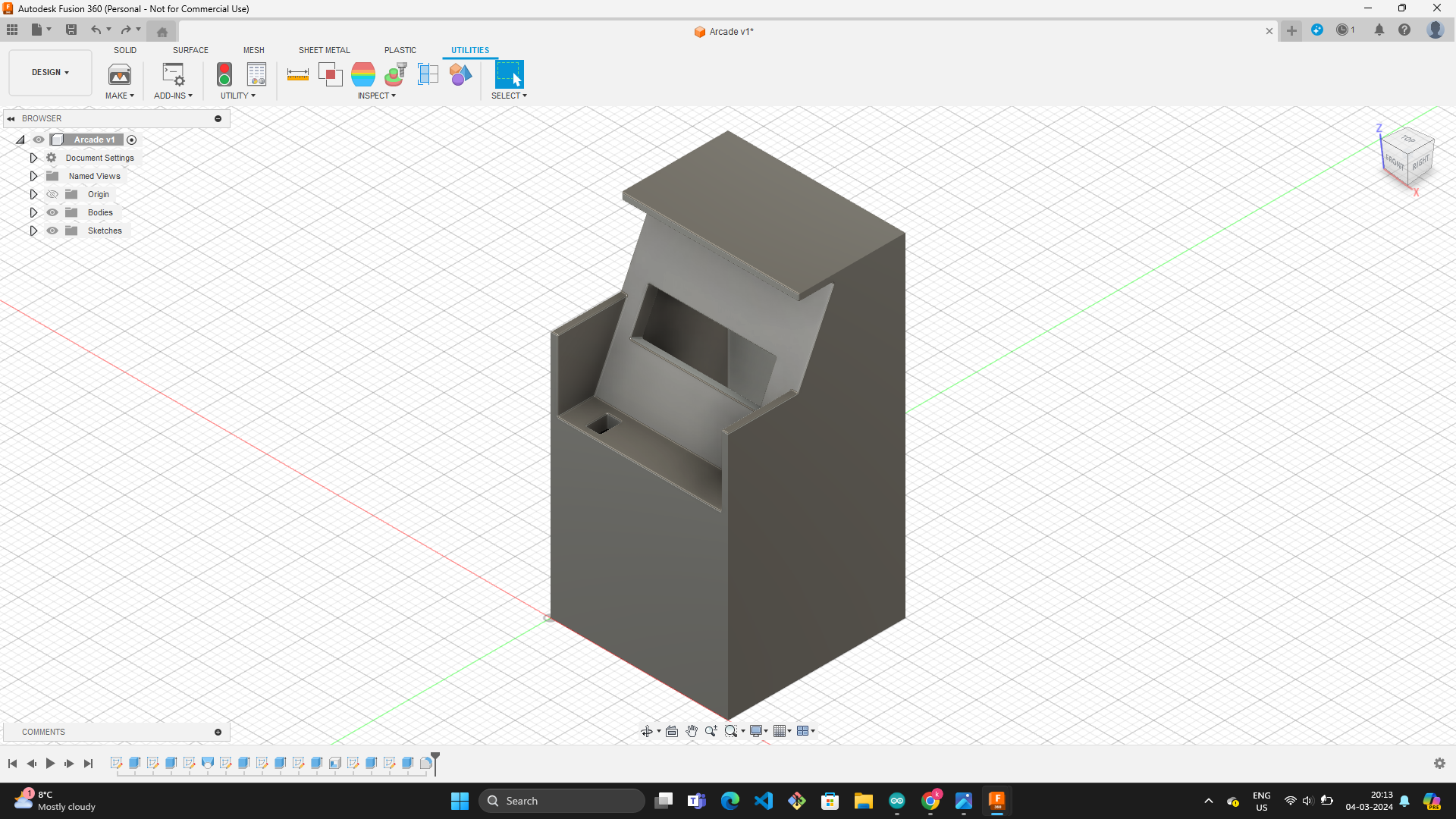Expand the Sketches folder in browser
1456x819 pixels.
(x=33, y=230)
